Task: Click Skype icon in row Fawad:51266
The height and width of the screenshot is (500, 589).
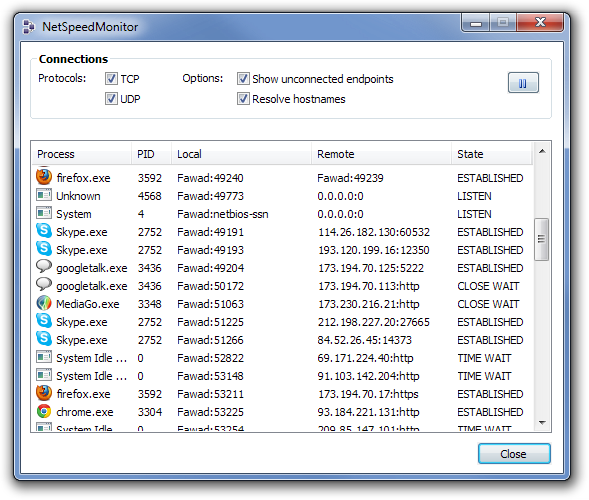Action: tap(44, 339)
